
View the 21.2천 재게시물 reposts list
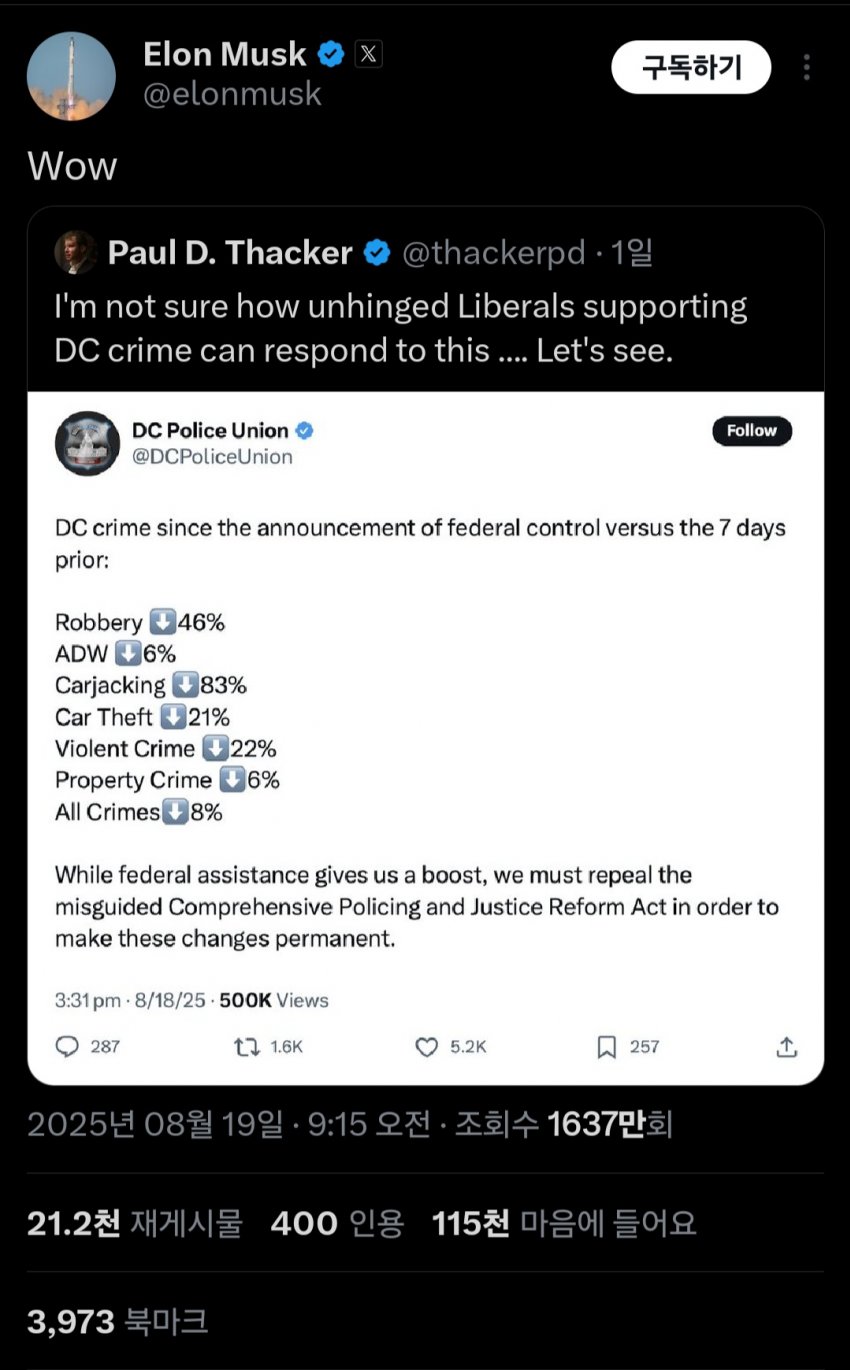134,1222
